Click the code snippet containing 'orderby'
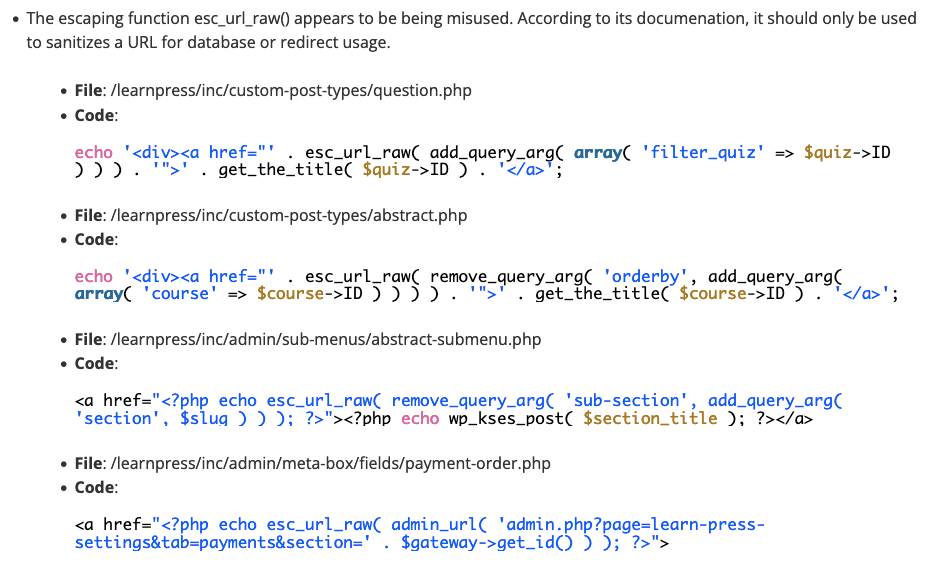This screenshot has height=575, width=932. (x=486, y=285)
